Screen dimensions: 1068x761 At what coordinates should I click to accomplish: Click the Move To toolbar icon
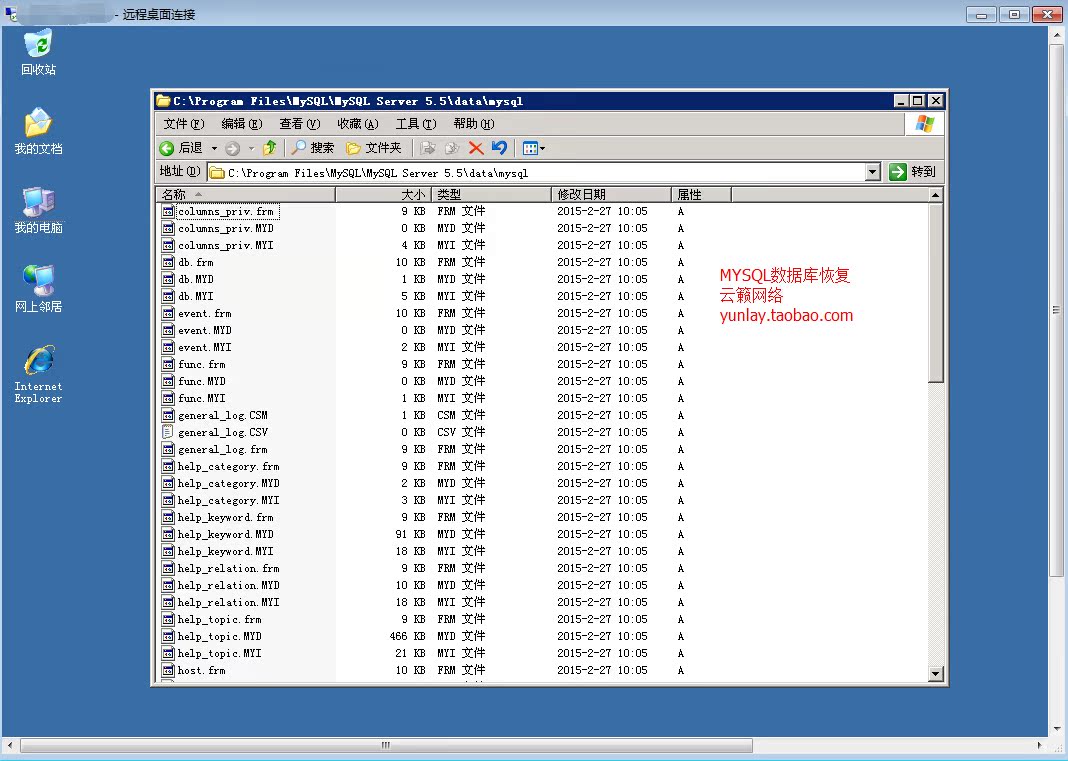428,148
